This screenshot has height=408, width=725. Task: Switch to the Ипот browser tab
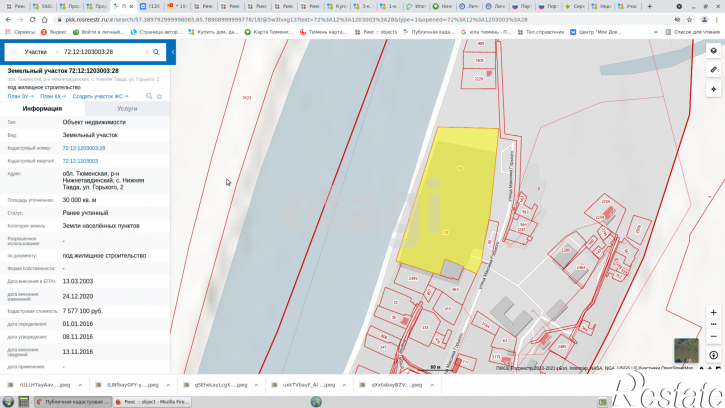tap(416, 6)
